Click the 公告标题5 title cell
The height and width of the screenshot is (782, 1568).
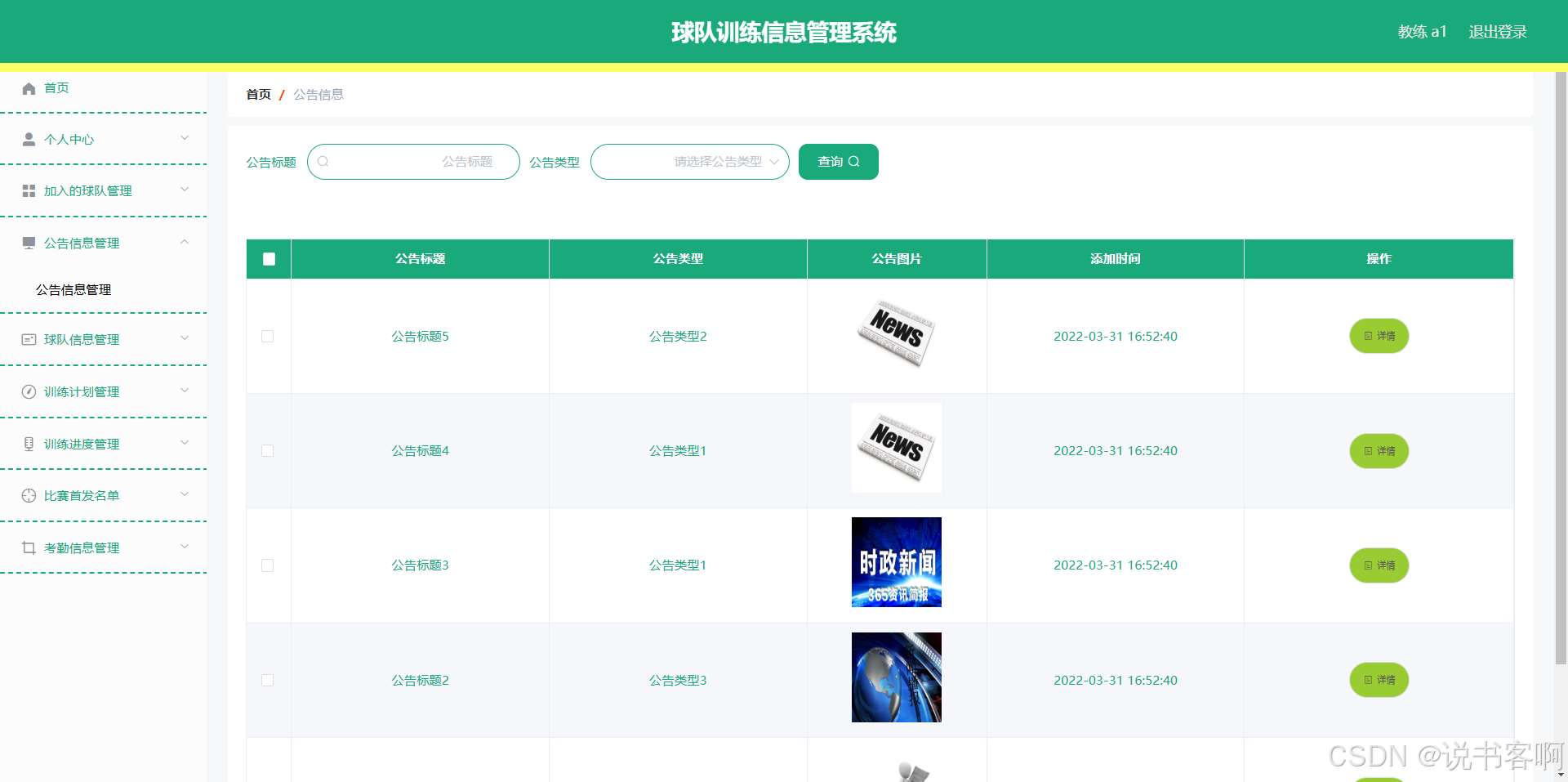420,336
